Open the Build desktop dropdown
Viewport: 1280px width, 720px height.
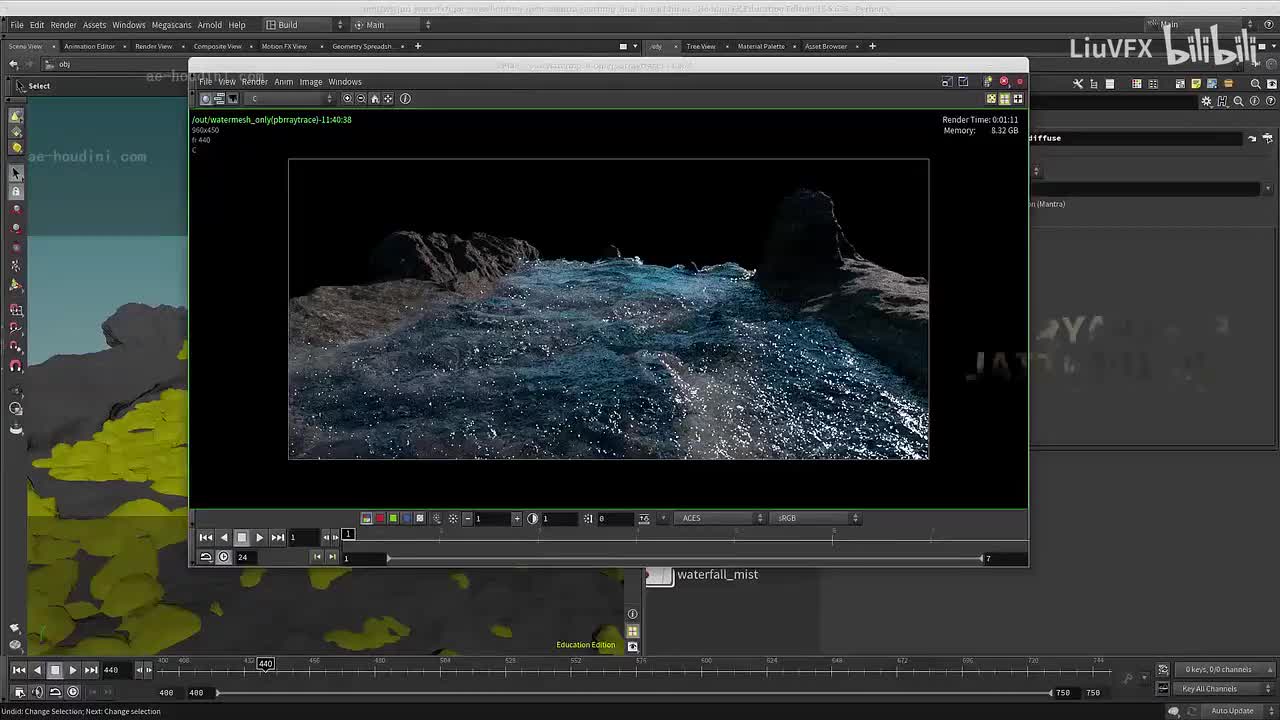tap(304, 25)
